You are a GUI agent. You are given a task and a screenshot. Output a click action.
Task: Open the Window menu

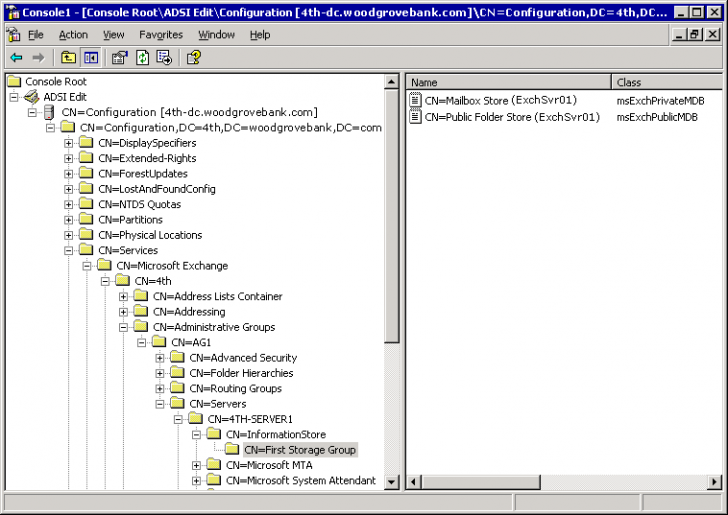pos(216,35)
